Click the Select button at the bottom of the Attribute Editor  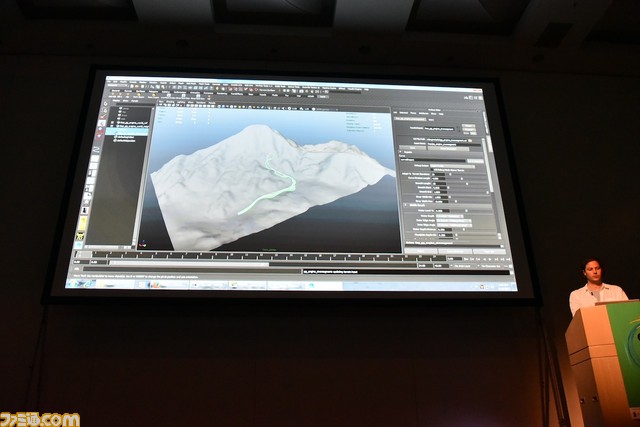(410, 249)
